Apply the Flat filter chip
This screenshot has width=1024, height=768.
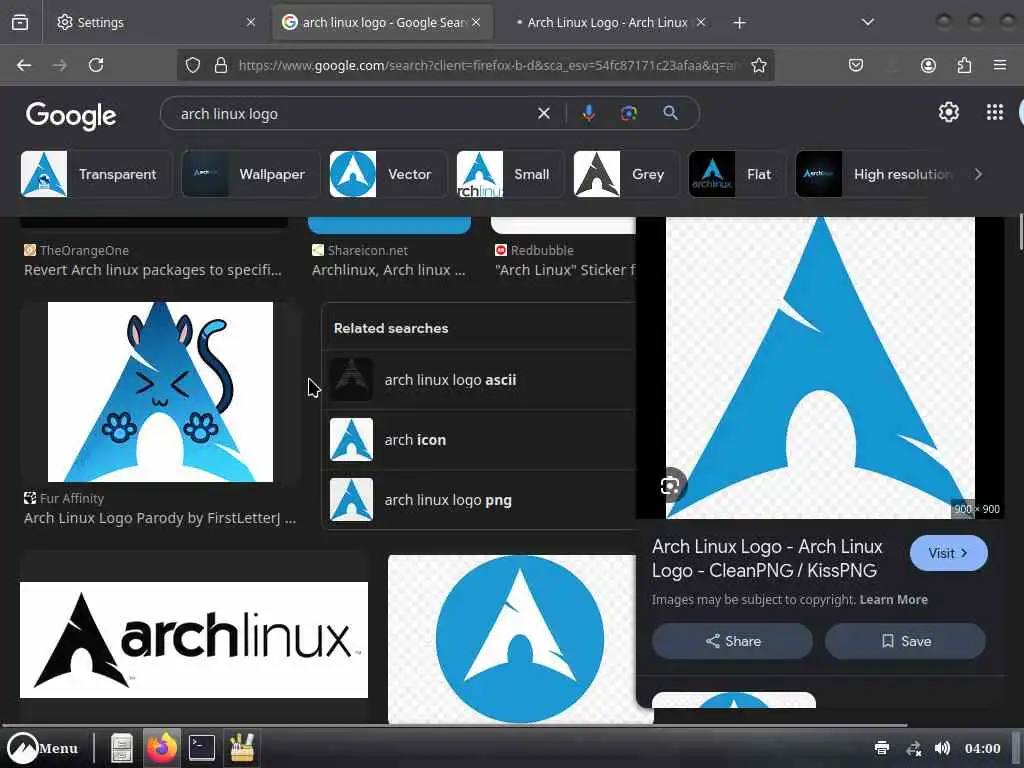coord(737,174)
